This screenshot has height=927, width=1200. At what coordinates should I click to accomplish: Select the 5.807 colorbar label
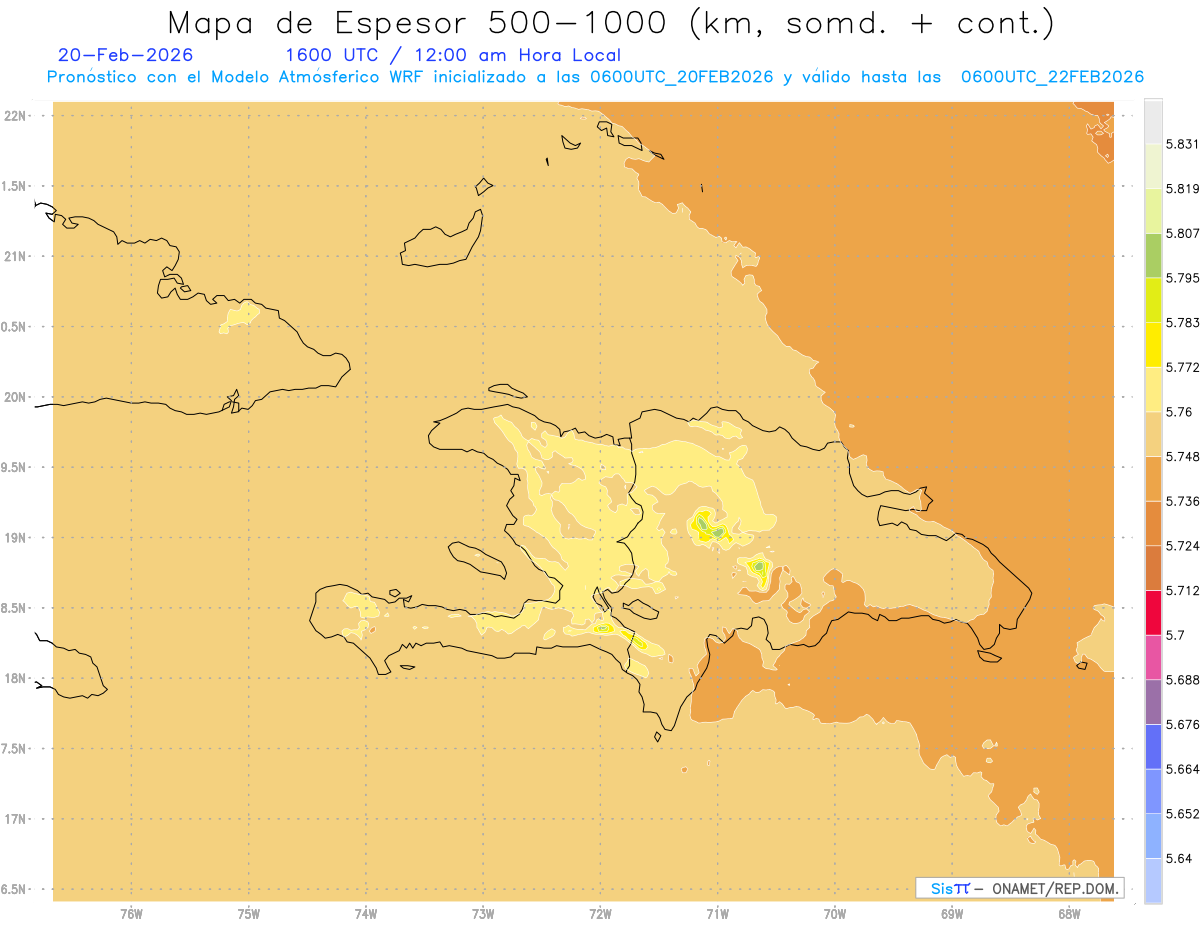pyautogui.click(x=1183, y=233)
